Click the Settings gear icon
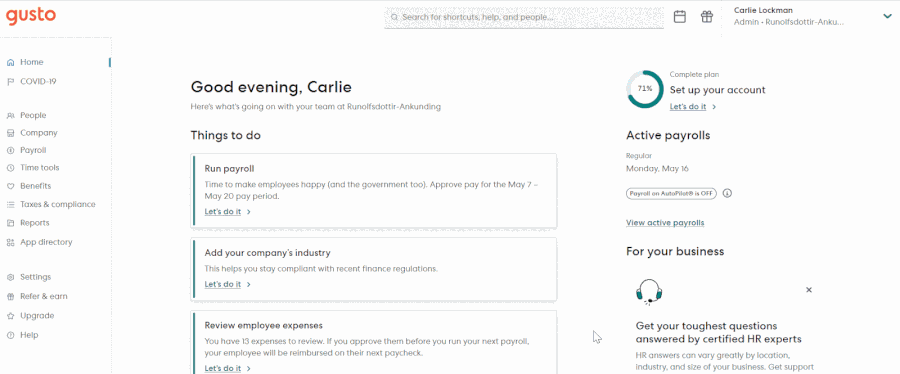This screenshot has width=900, height=374. point(10,277)
